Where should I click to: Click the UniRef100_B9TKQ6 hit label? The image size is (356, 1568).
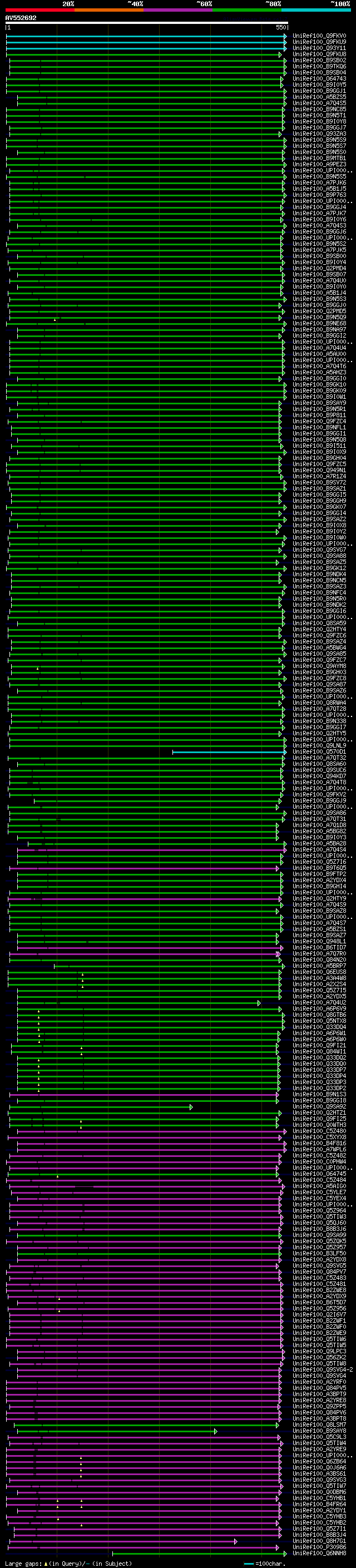tap(319, 66)
